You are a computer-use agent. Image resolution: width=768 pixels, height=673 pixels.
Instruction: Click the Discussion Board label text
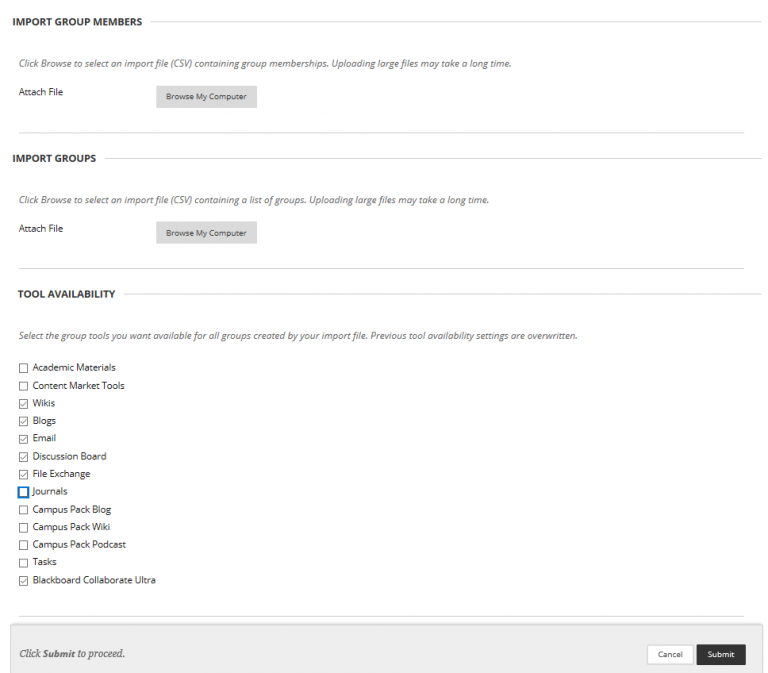click(70, 457)
